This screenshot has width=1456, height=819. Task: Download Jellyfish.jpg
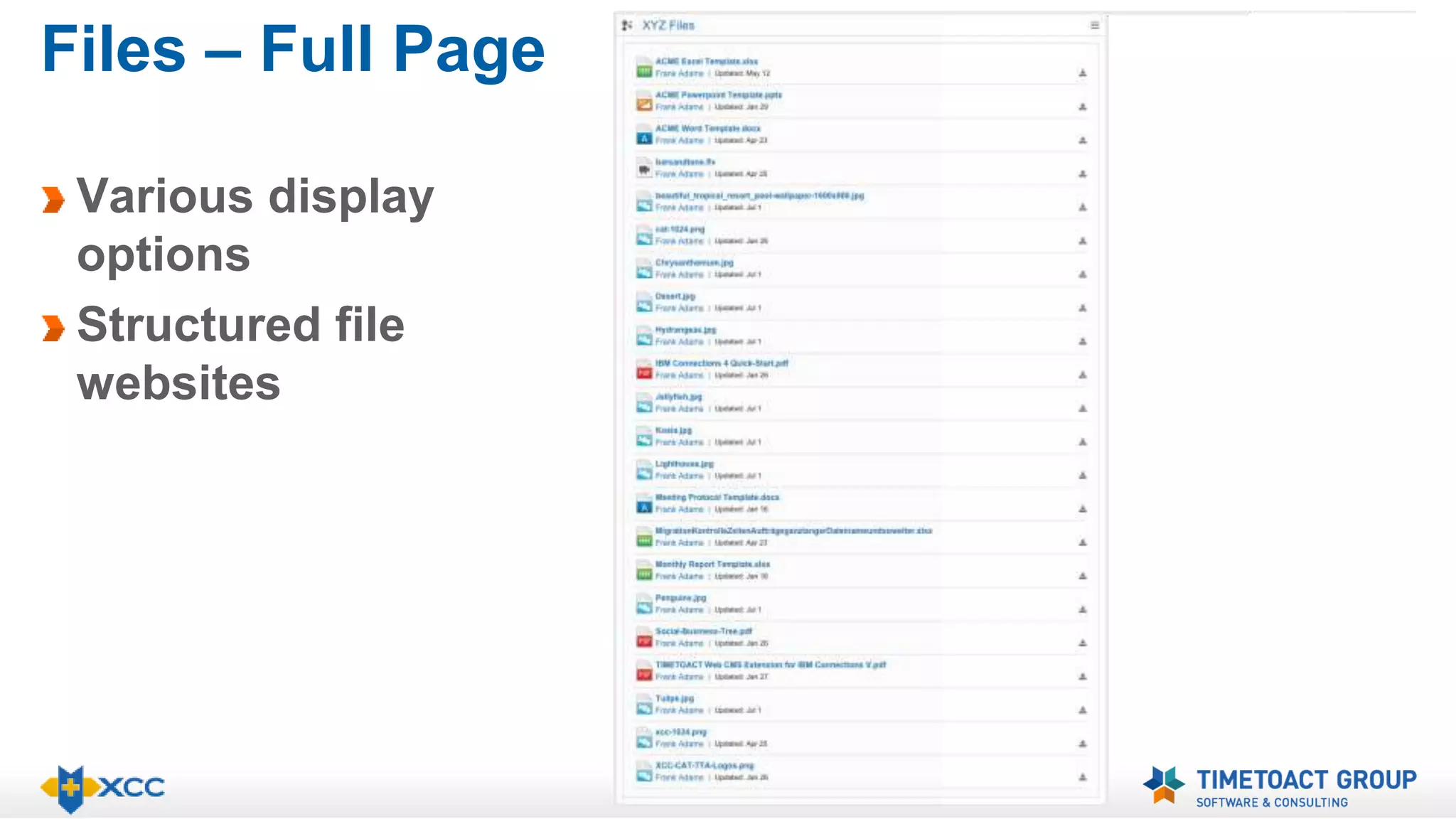[1082, 408]
